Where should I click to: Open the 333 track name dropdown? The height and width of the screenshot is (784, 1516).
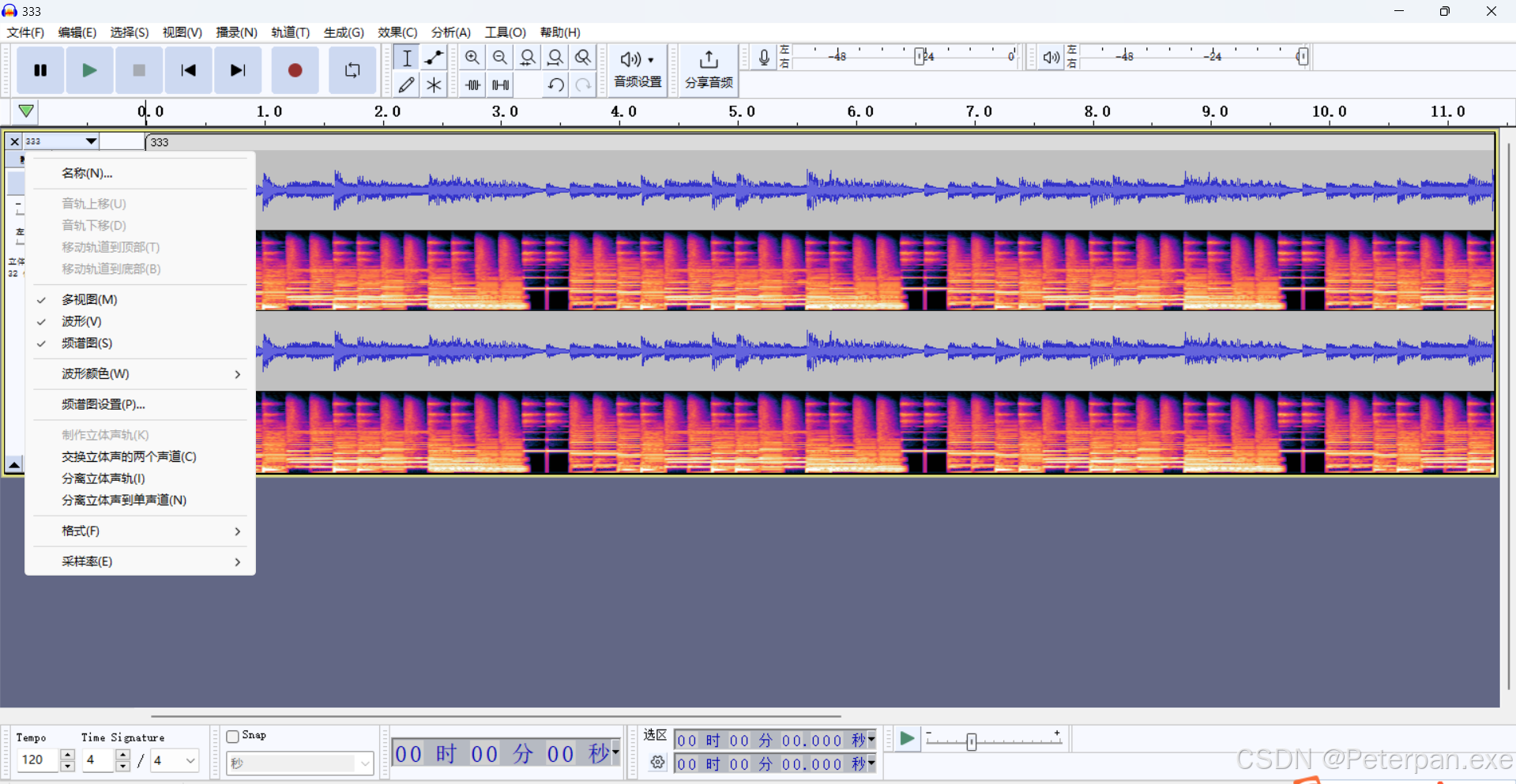[x=62, y=141]
